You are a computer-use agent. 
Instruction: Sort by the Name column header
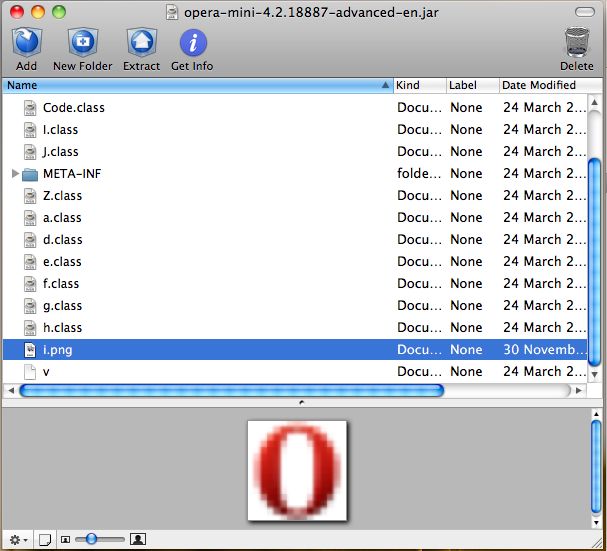pyautogui.click(x=197, y=85)
